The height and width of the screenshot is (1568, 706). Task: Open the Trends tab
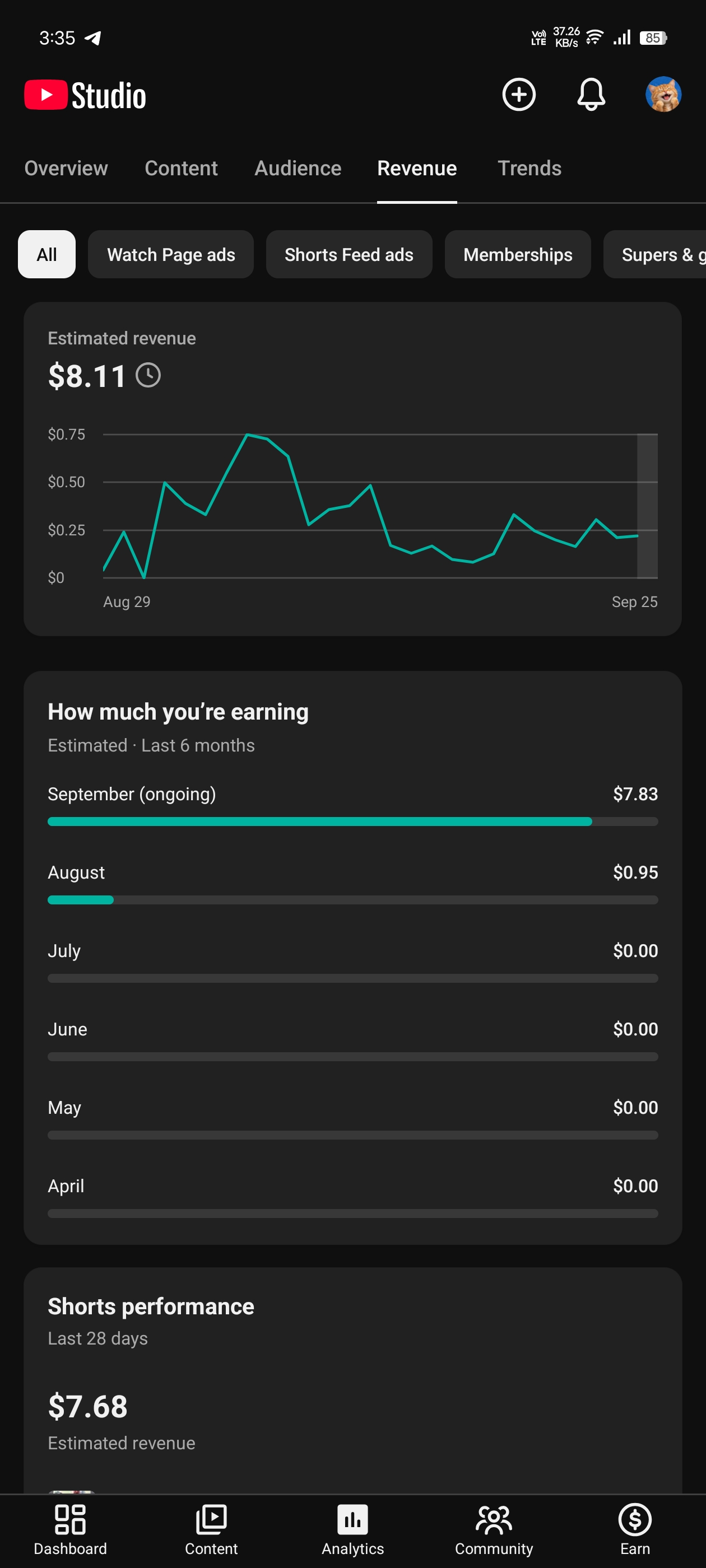point(529,168)
